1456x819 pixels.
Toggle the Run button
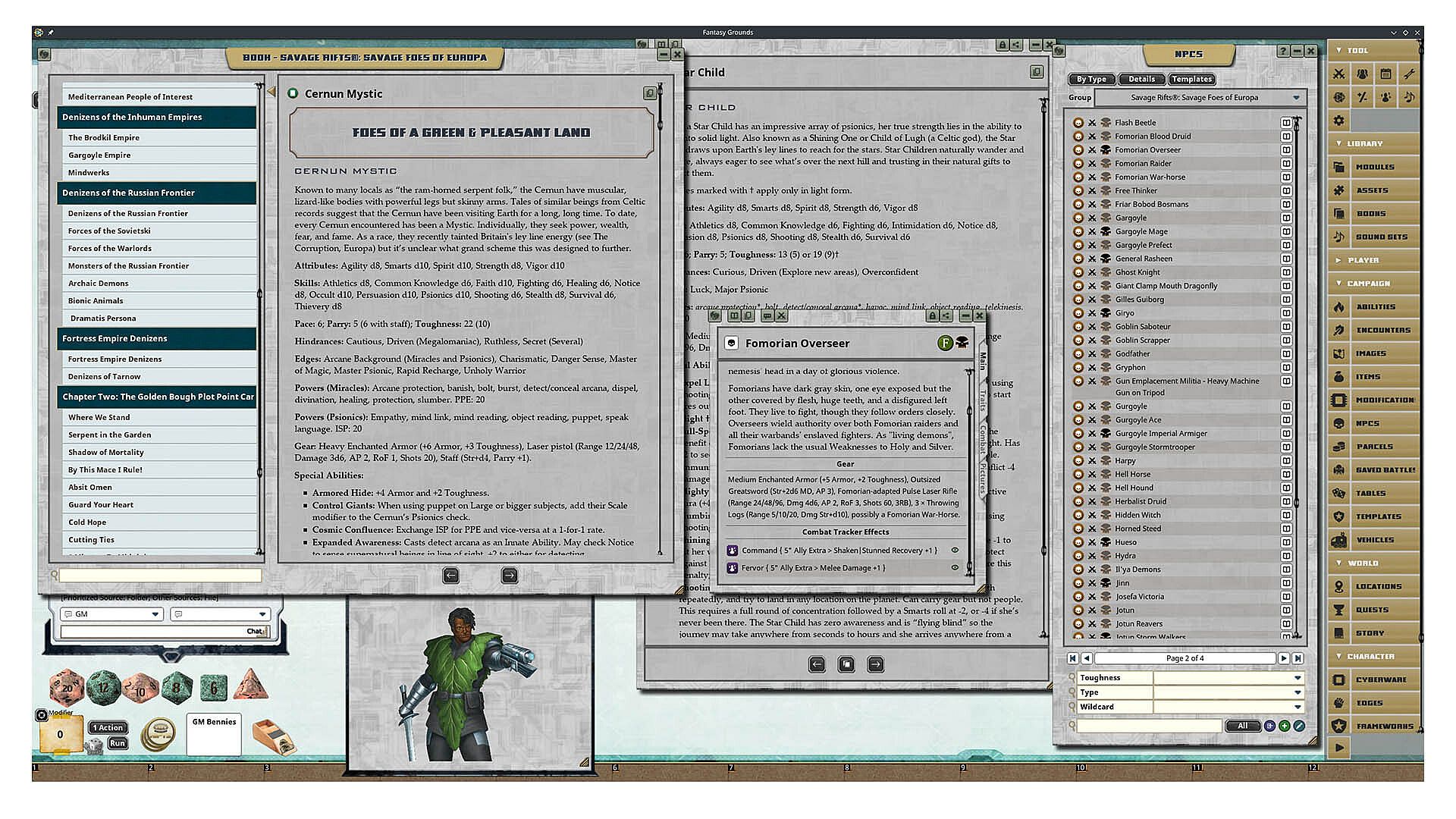click(x=118, y=743)
